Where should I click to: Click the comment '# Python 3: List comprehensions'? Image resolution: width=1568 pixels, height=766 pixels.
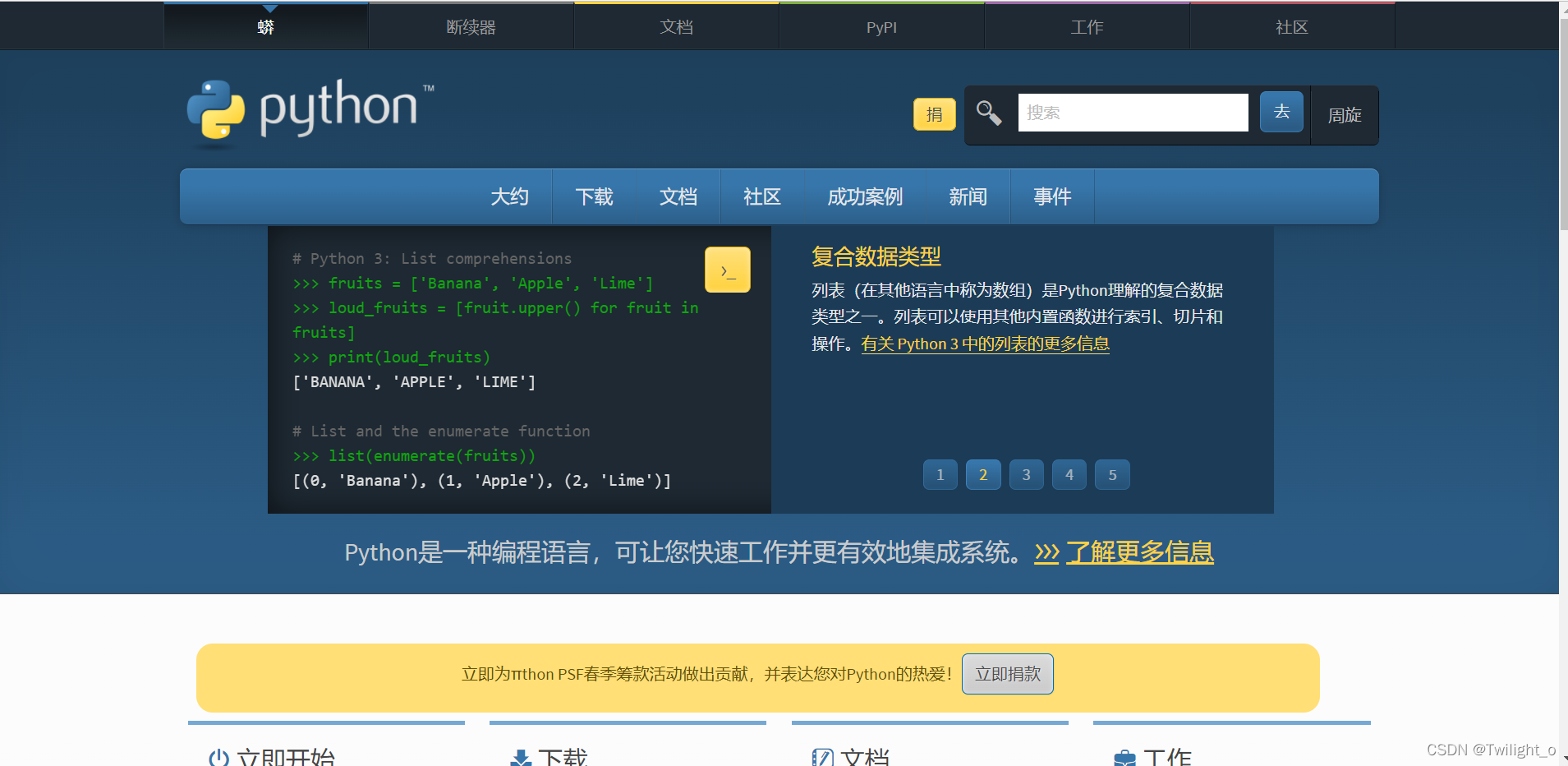432,258
